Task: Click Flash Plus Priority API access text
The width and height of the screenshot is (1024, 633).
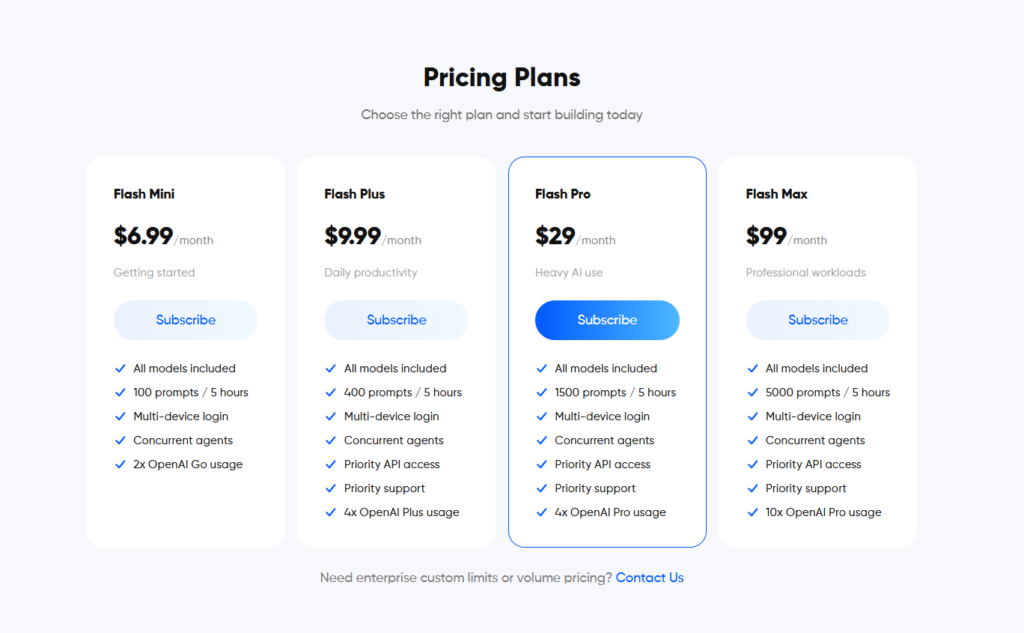Action: [392, 465]
